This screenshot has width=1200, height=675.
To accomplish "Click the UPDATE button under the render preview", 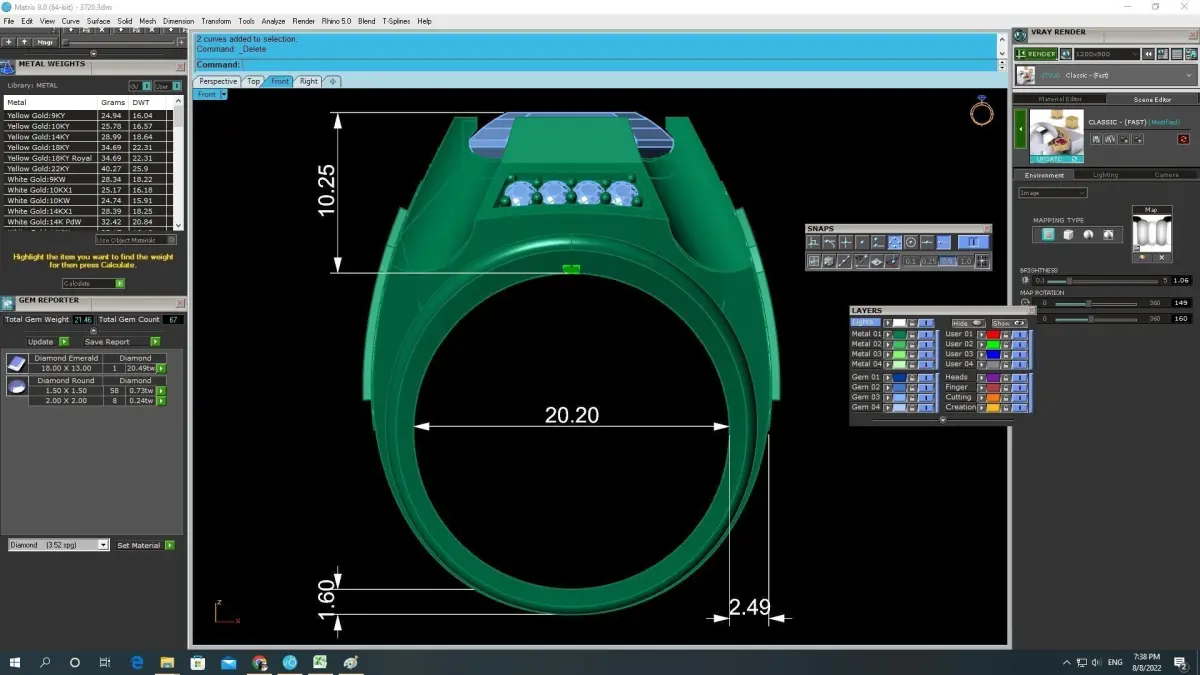I will point(1056,158).
